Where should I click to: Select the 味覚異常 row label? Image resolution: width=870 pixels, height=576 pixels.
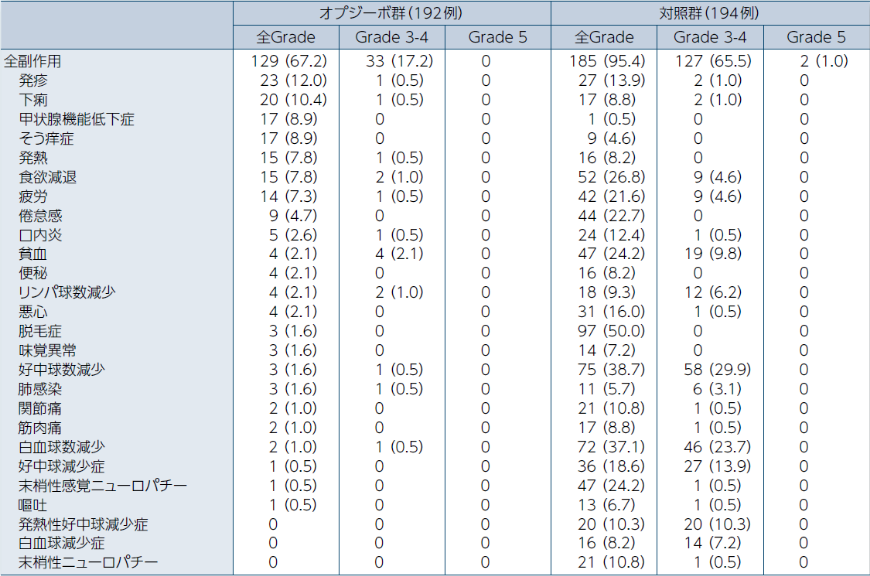pyautogui.click(x=47, y=350)
